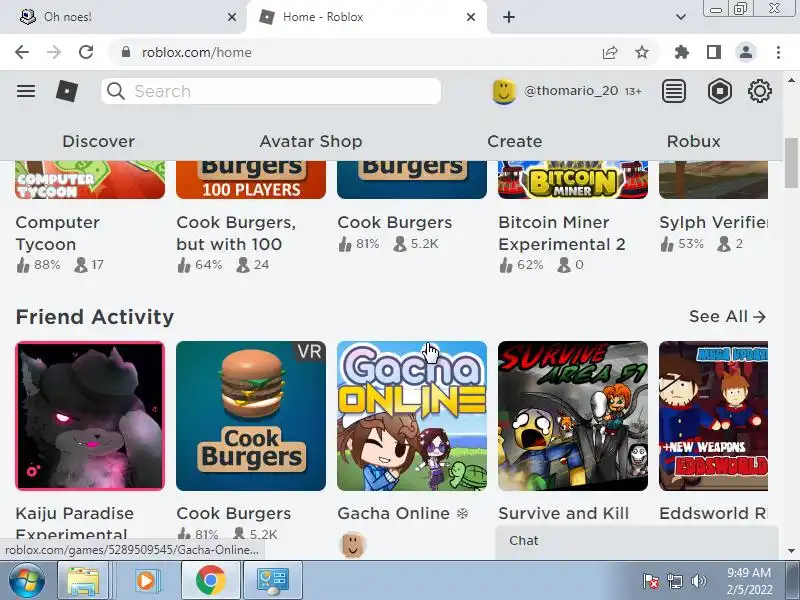Image resolution: width=800 pixels, height=600 pixels.
Task: Open Bitcoin Miner Experimental 2 title
Action: (x=562, y=233)
